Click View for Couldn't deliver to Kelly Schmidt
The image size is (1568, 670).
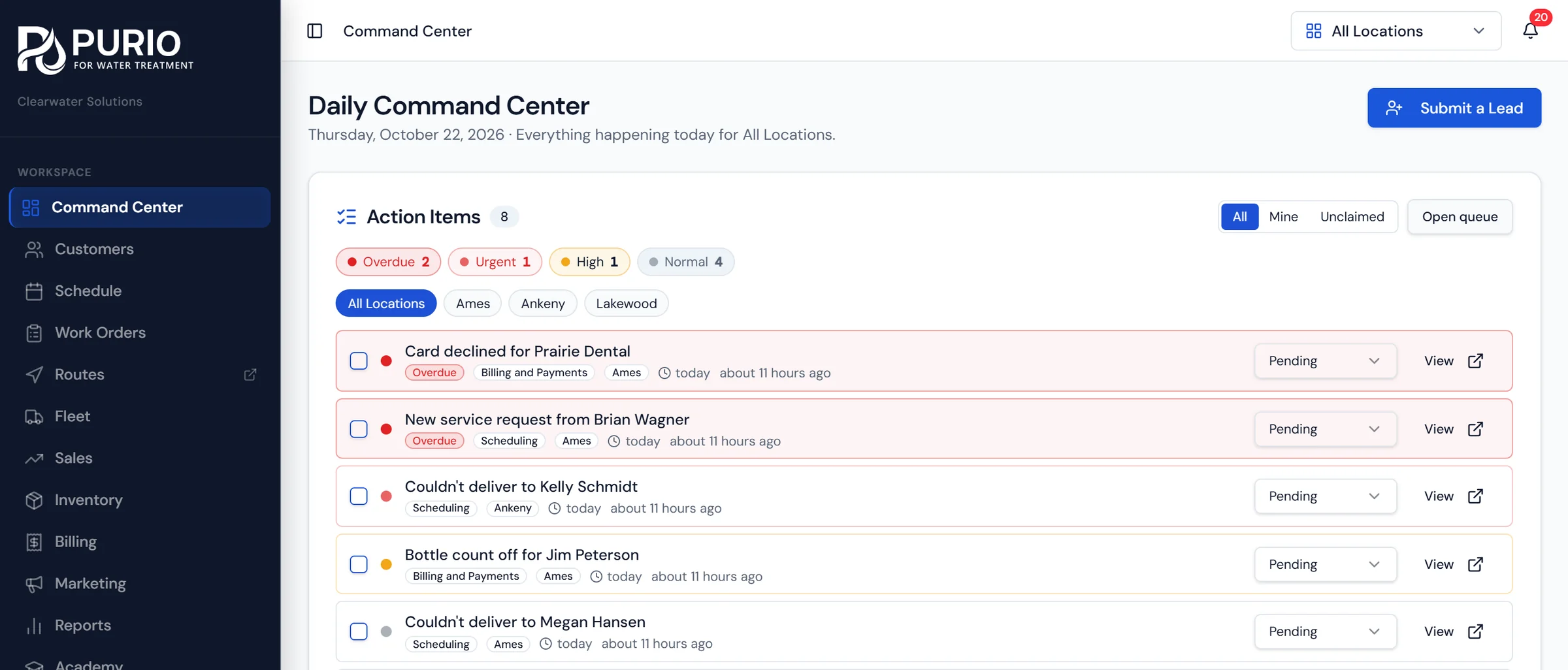click(1454, 496)
